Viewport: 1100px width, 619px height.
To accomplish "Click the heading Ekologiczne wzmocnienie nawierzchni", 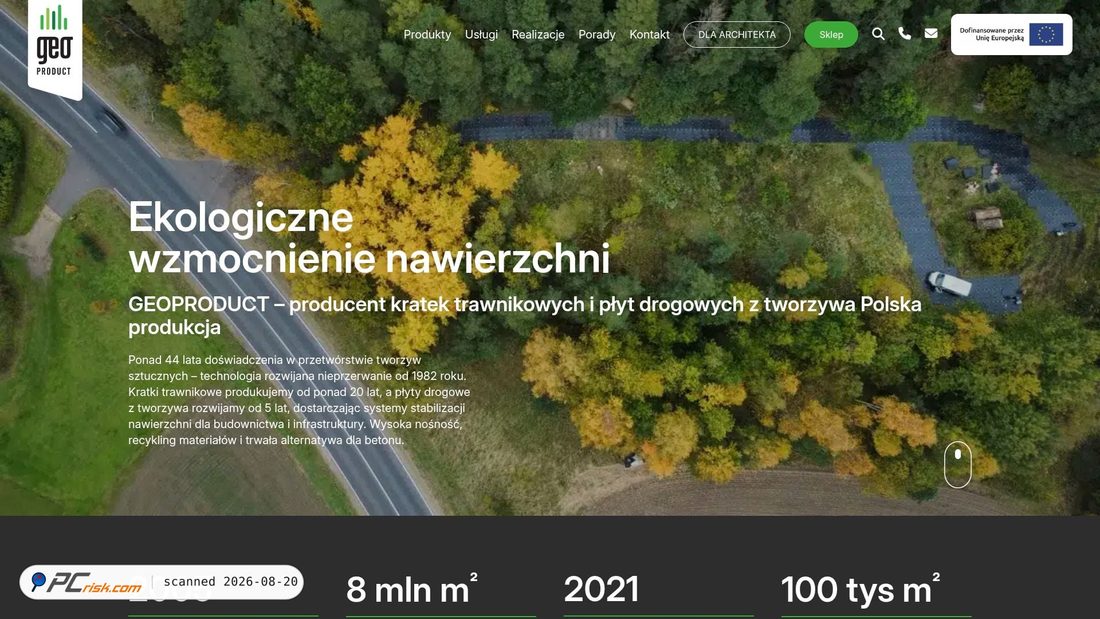I will pyautogui.click(x=369, y=237).
